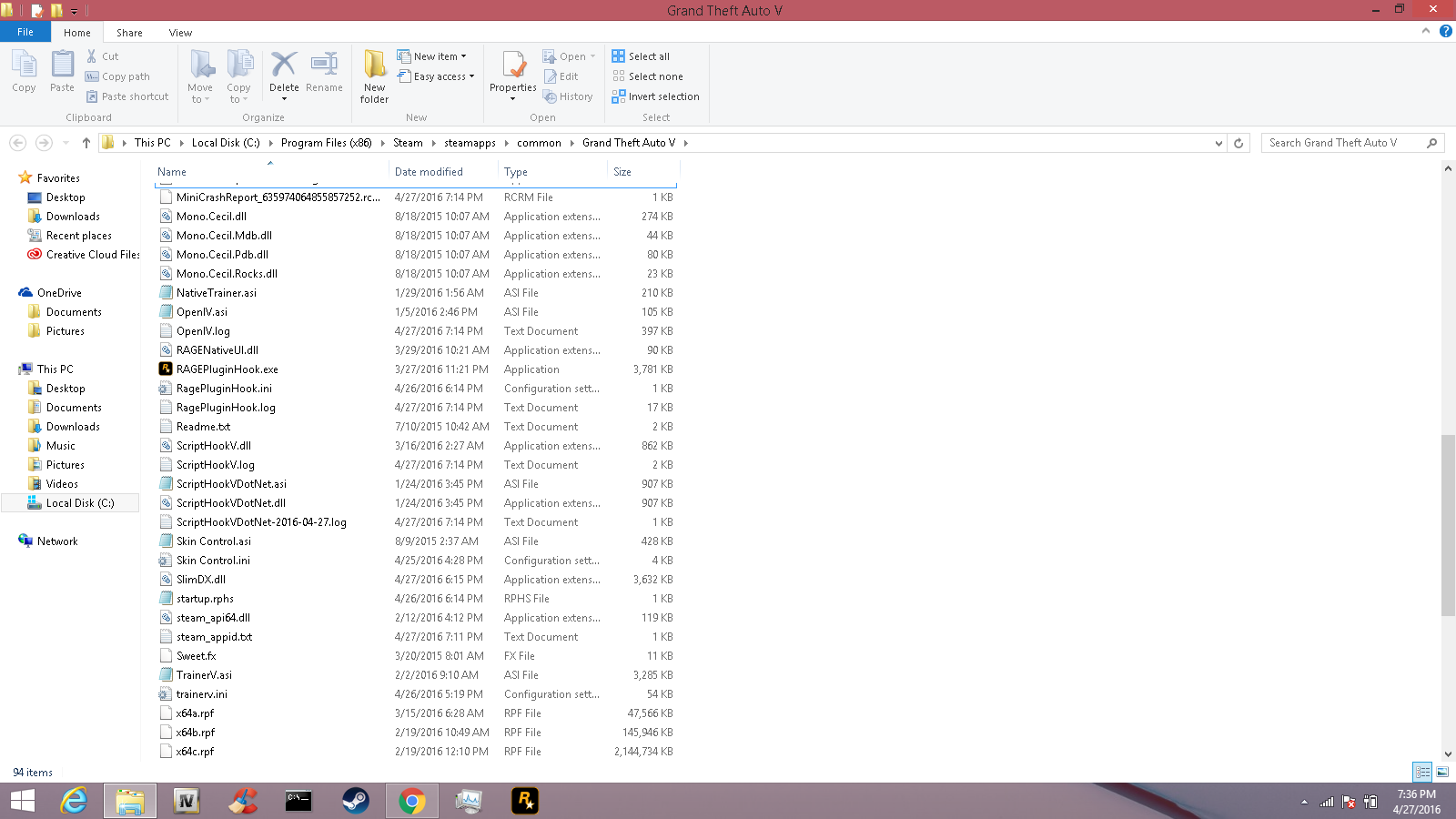Create a New folder
This screenshot has height=819, width=1456.
coord(374,76)
